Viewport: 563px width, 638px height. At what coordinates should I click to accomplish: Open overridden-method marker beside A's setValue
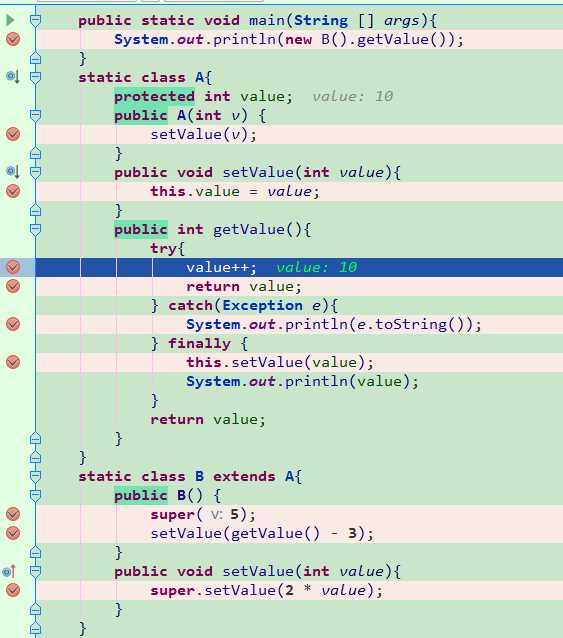click(13, 172)
